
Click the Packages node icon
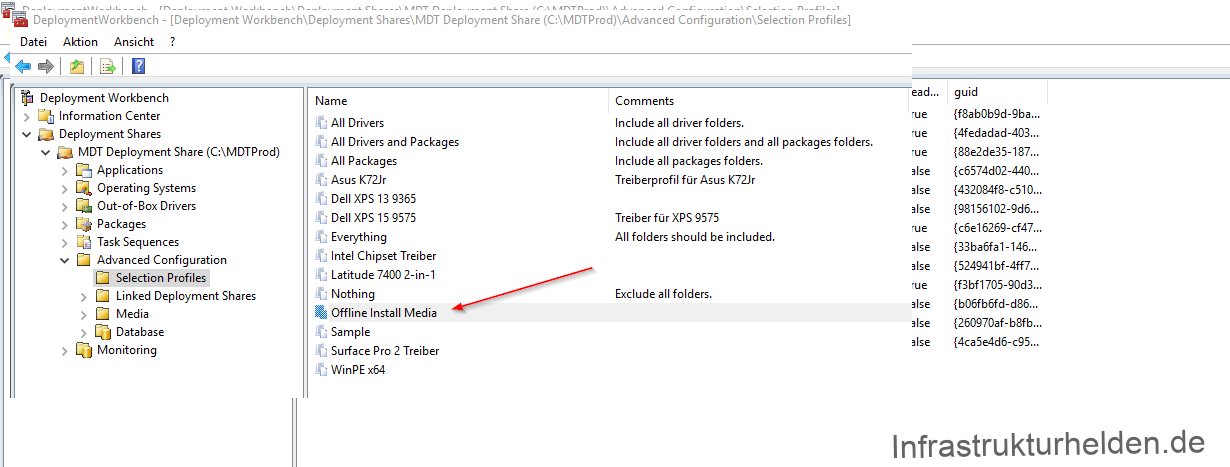click(x=84, y=224)
